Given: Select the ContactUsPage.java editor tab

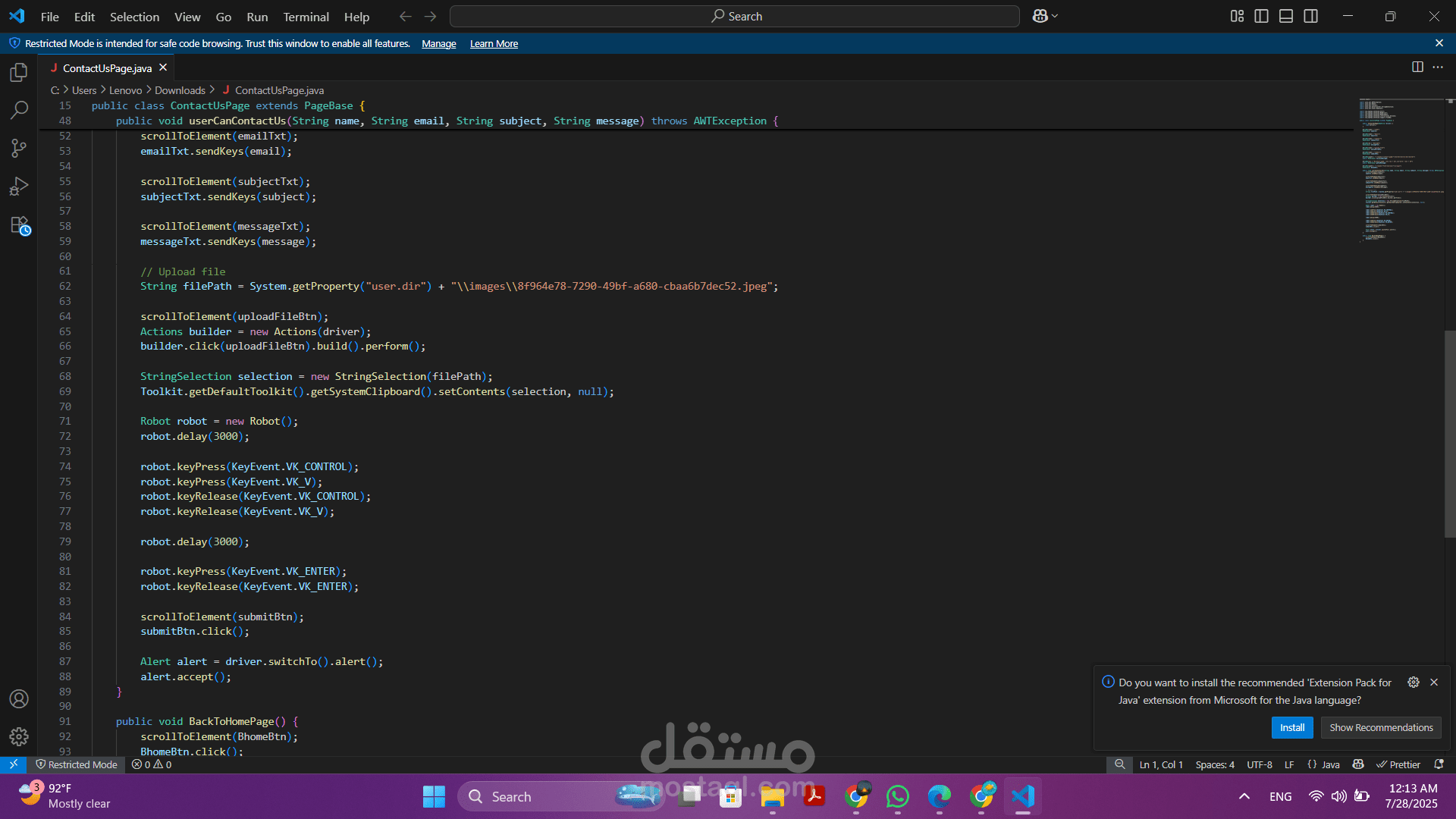Looking at the screenshot, I should 107,68.
